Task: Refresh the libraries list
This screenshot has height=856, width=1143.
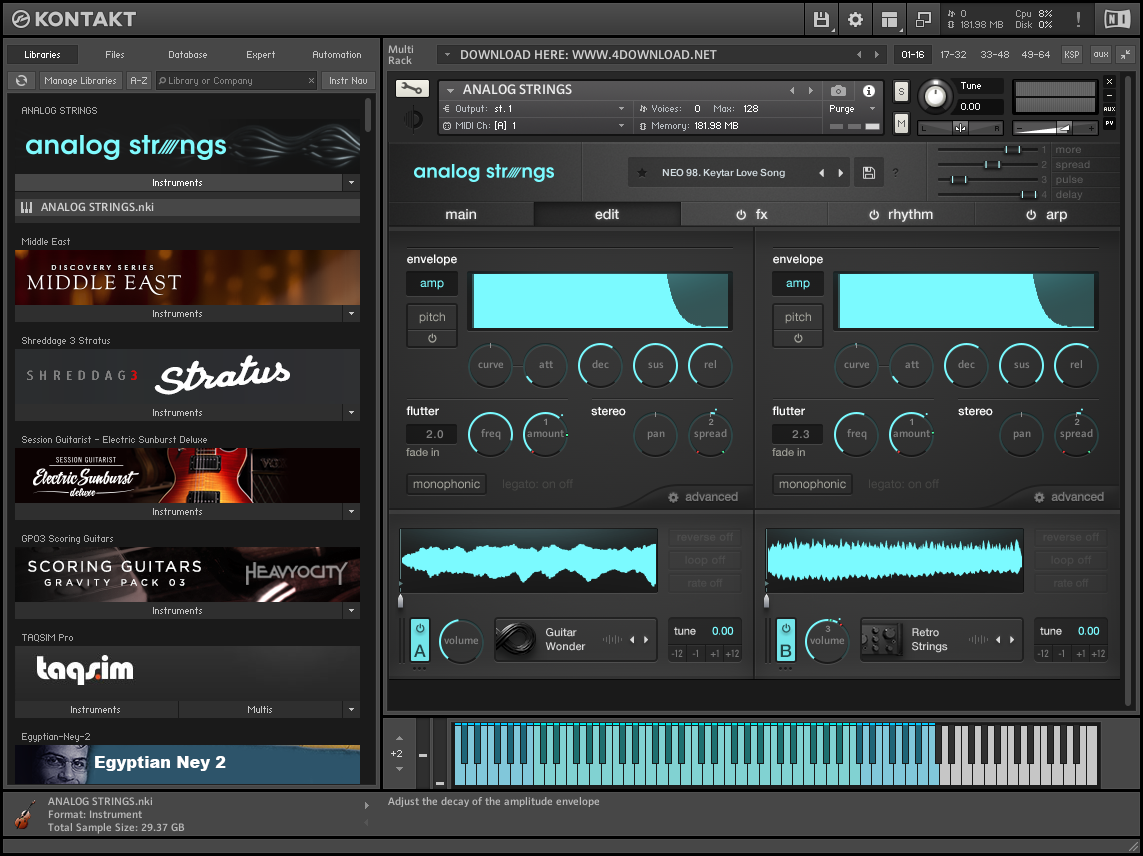Action: coord(22,81)
